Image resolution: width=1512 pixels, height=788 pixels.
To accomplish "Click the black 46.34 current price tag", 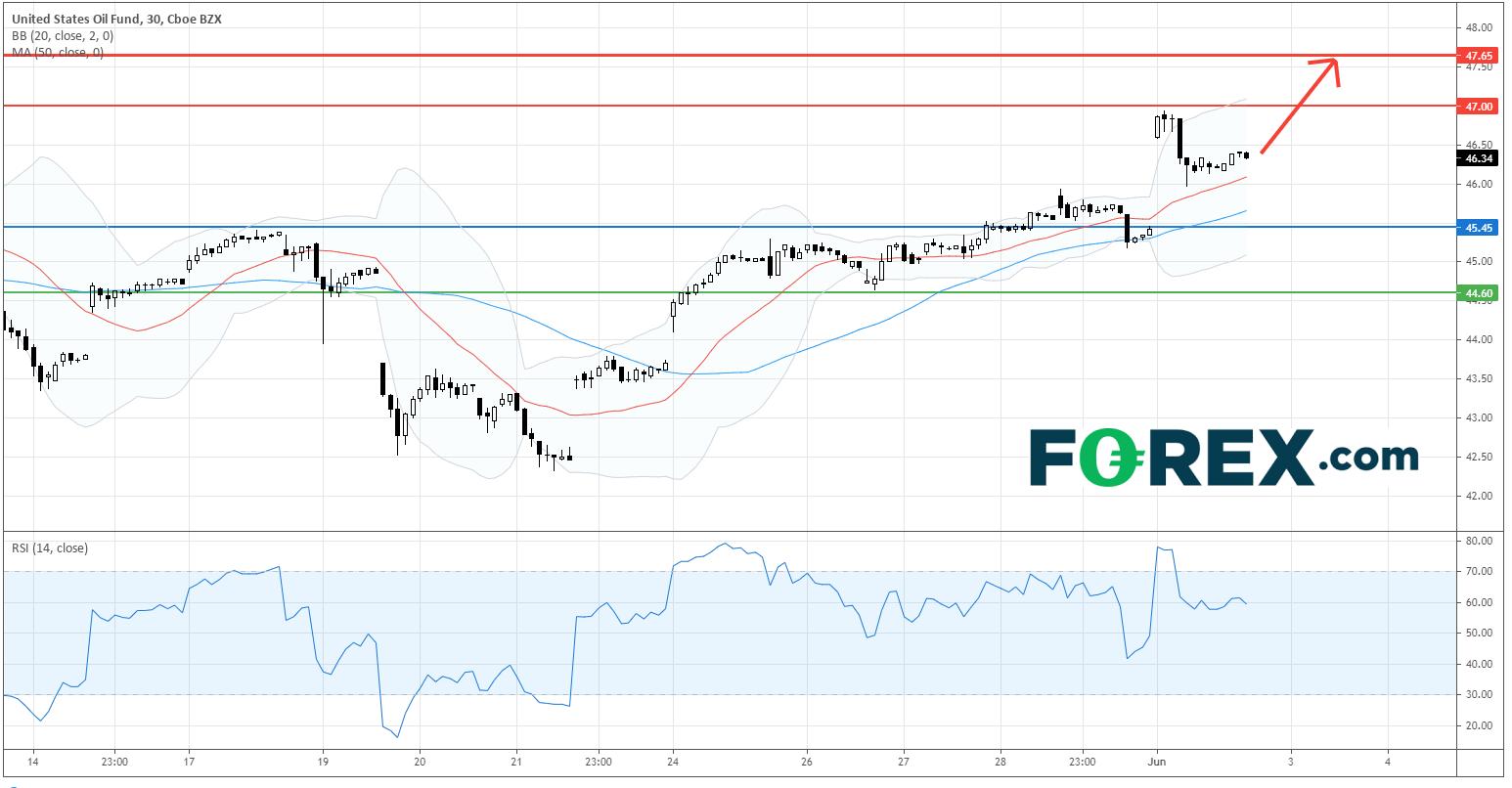I will pos(1478,157).
